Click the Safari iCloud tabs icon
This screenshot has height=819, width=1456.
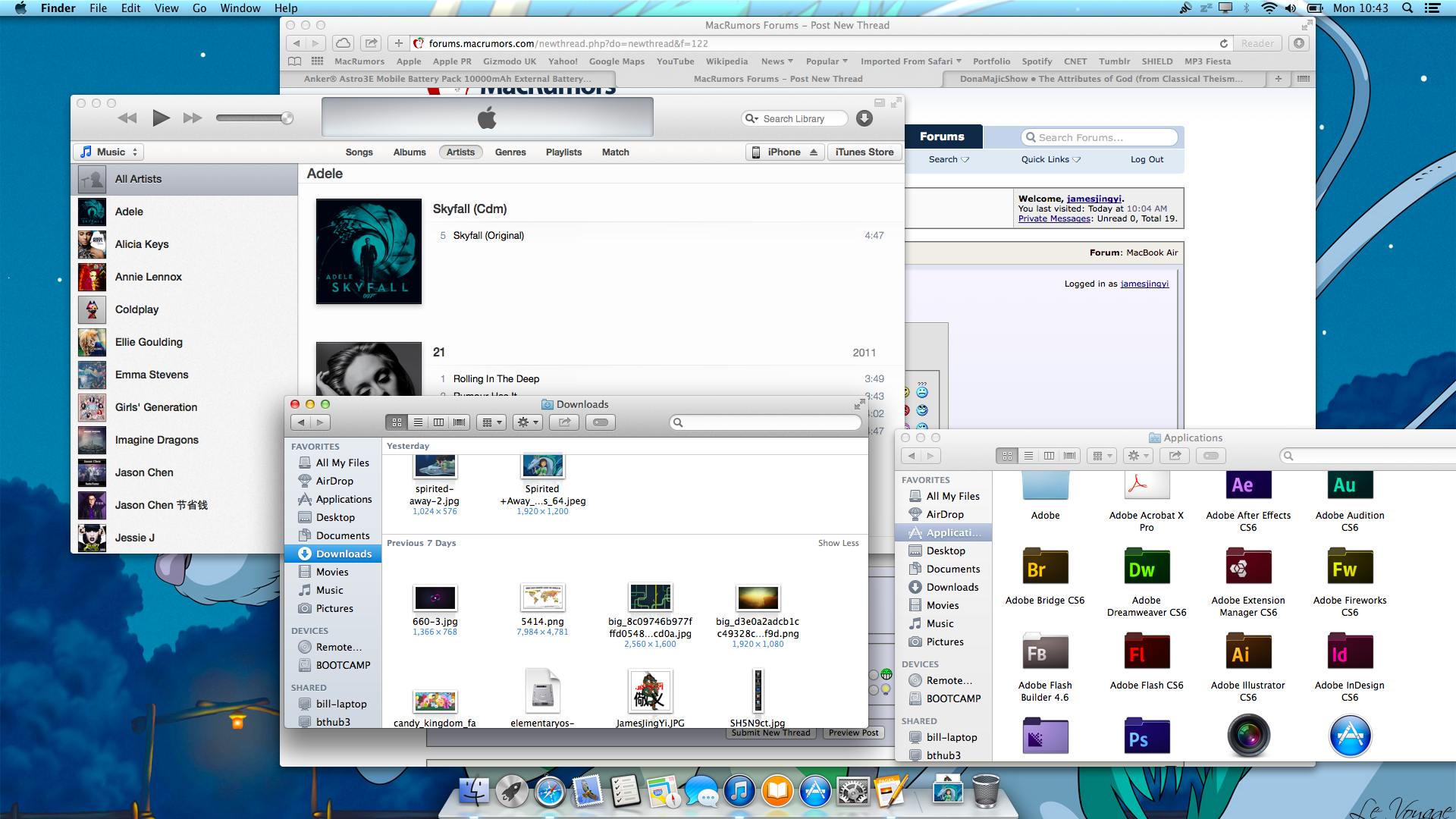343,43
